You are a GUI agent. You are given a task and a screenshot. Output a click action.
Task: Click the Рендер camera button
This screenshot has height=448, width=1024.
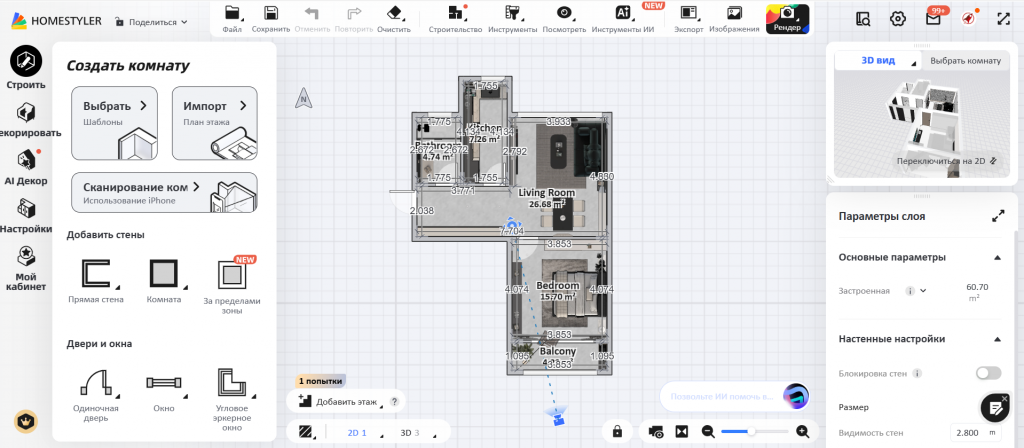click(787, 17)
